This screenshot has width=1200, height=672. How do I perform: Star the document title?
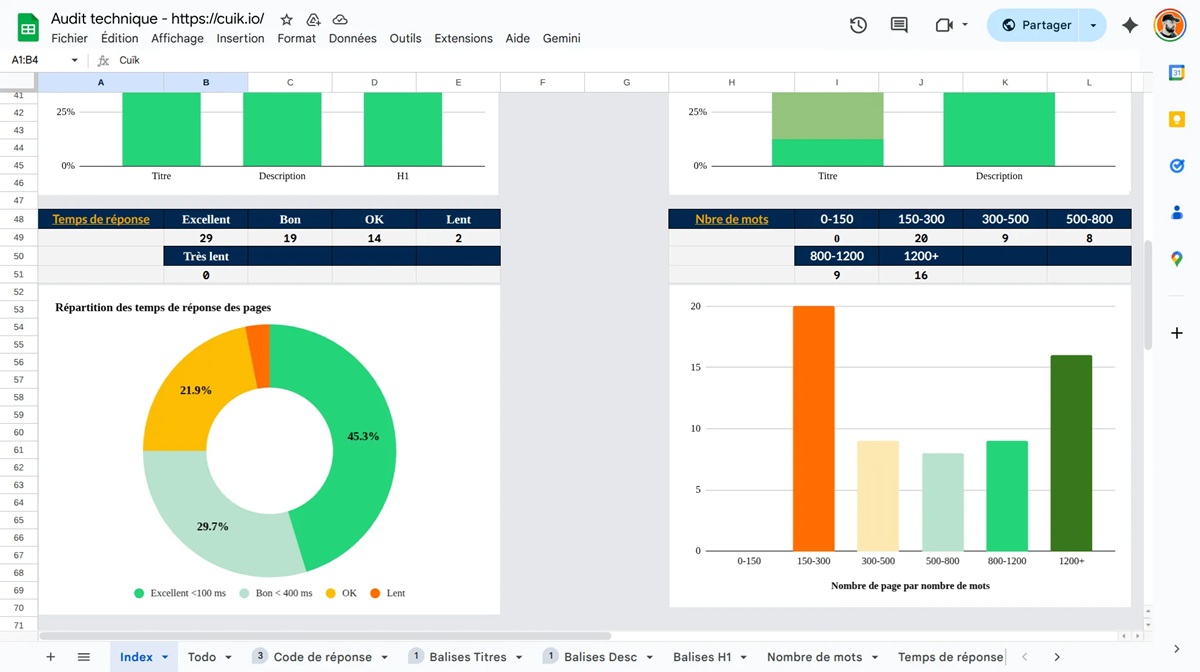287,19
